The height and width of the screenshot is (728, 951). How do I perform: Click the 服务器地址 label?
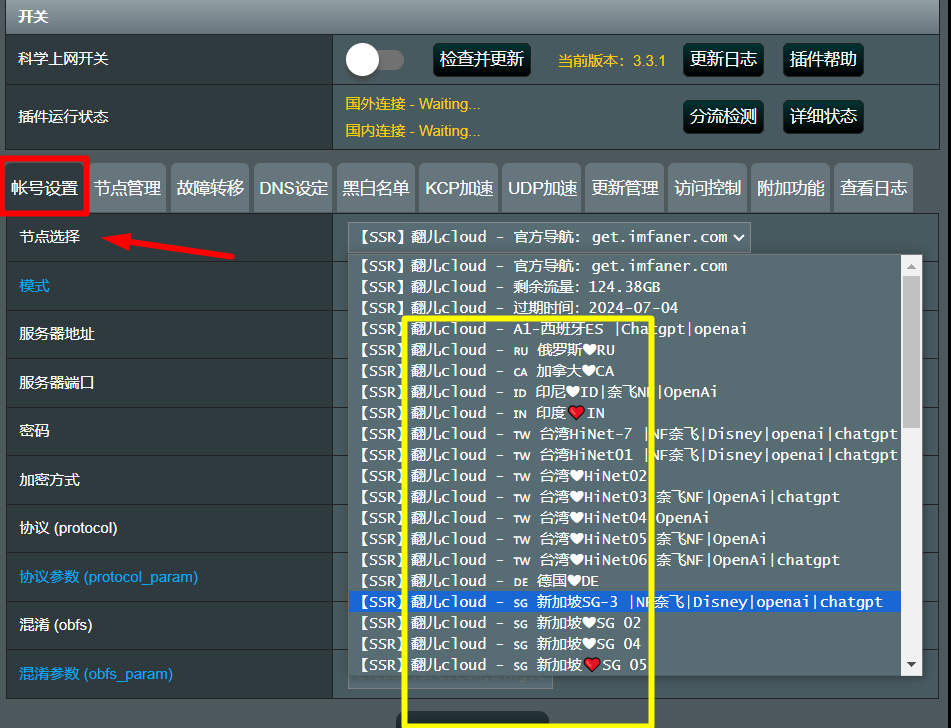point(57,334)
